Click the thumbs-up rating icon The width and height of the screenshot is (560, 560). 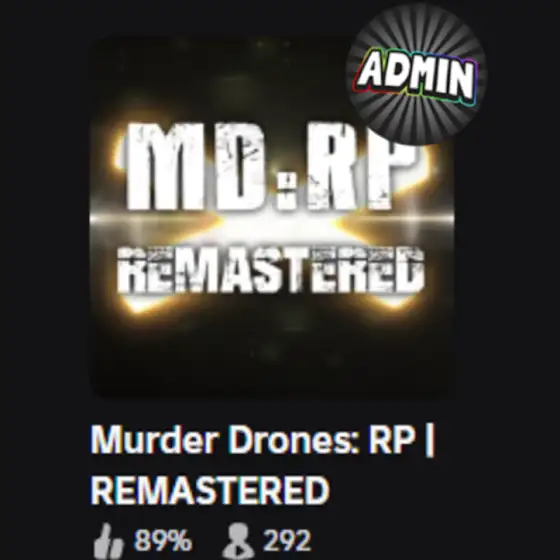tap(108, 541)
